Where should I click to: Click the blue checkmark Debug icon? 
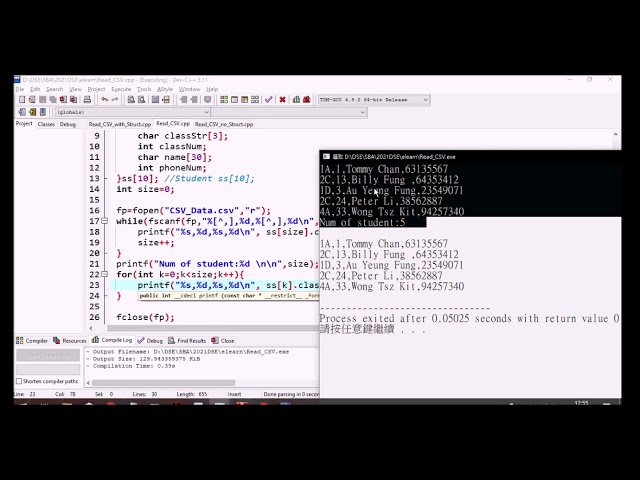point(268,100)
